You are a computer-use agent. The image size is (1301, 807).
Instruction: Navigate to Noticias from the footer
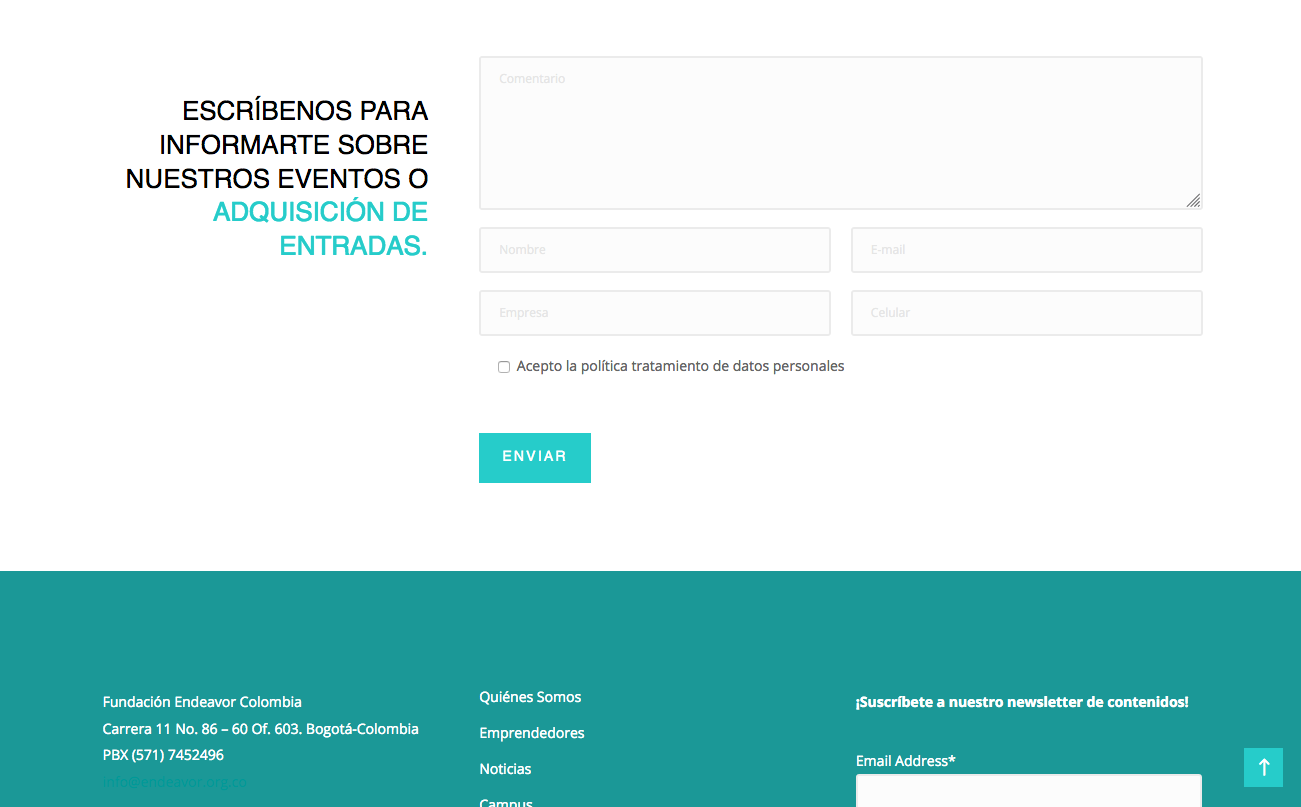coord(505,769)
